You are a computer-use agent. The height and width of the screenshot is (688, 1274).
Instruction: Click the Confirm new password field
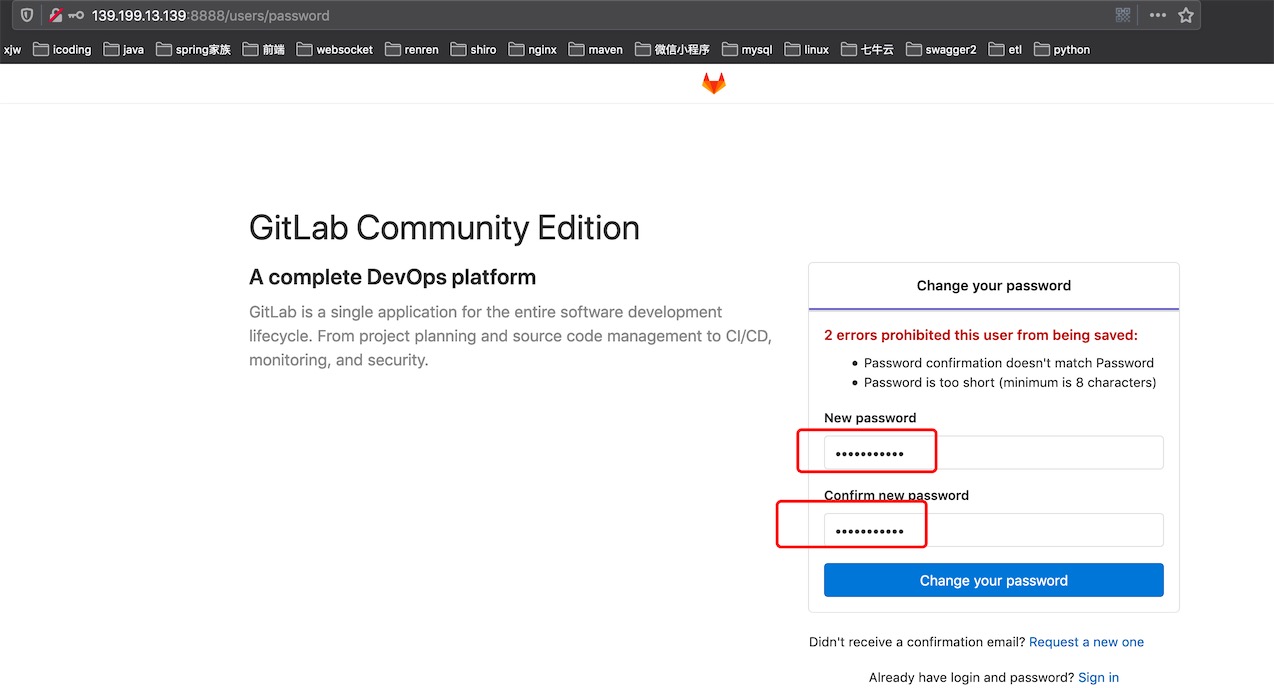[x=994, y=530]
